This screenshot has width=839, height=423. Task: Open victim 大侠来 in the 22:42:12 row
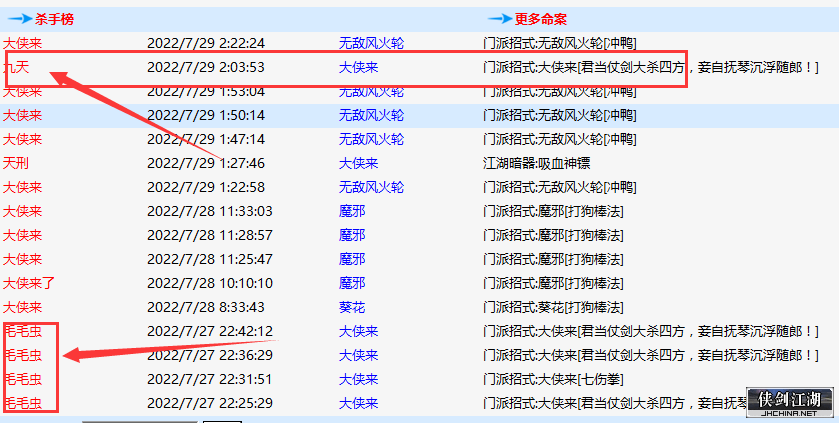(359, 332)
